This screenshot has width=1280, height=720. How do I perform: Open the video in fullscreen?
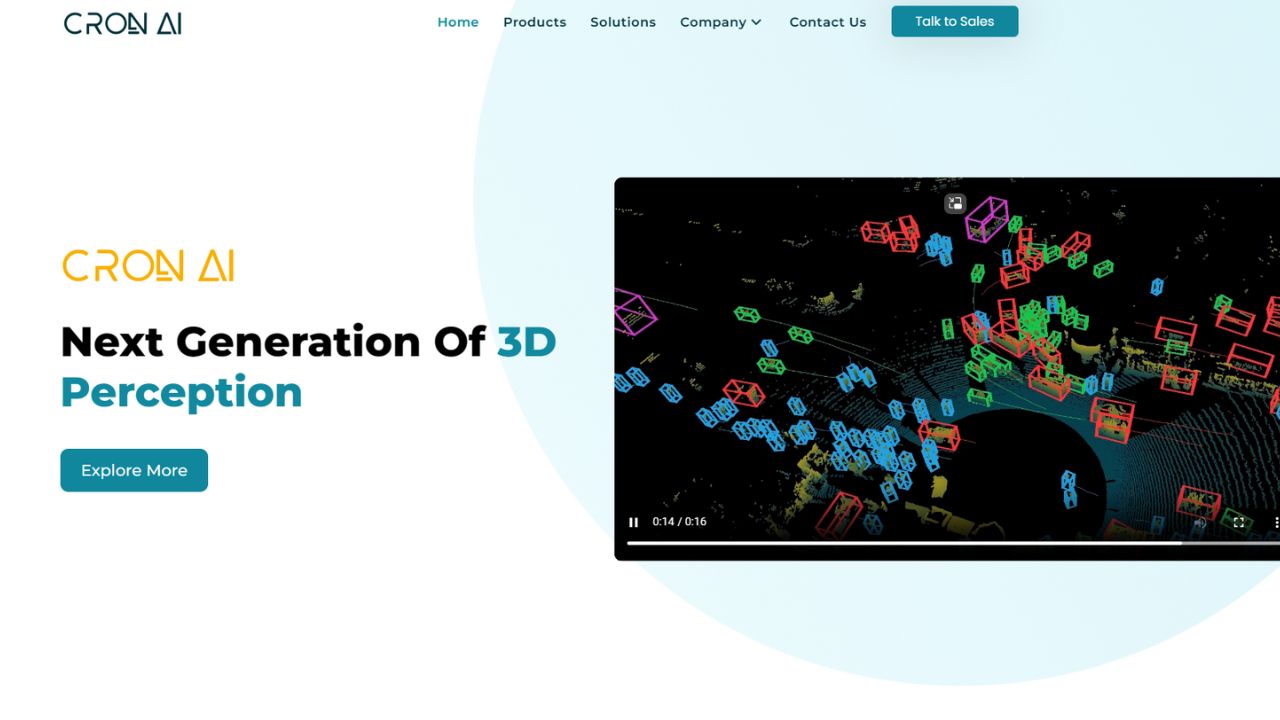[1238, 522]
